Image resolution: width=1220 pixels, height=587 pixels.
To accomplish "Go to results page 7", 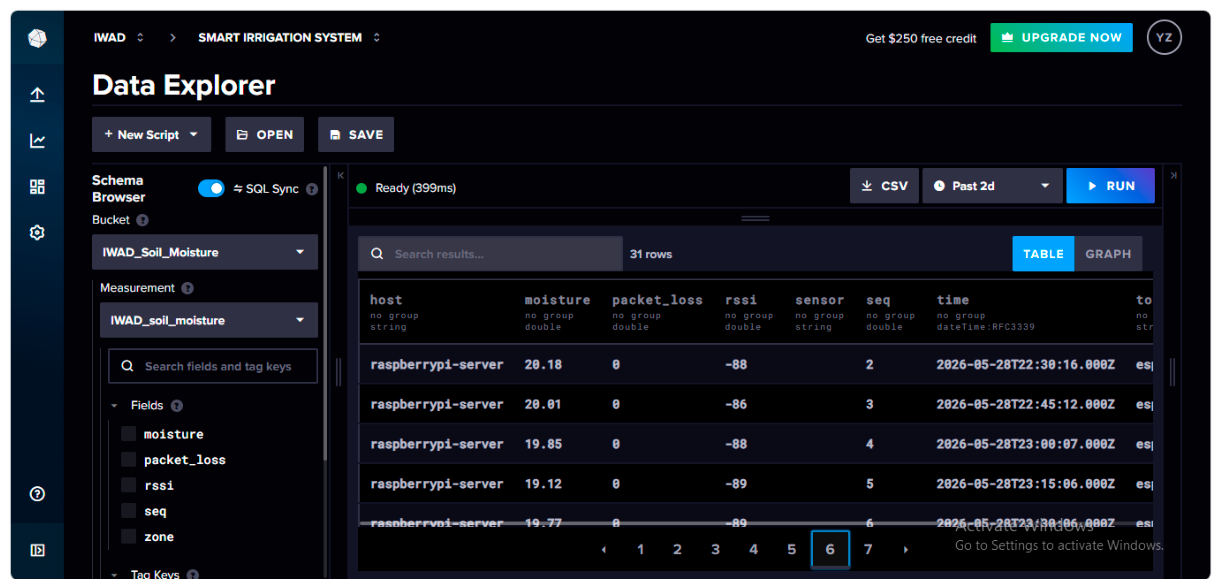I will [x=868, y=550].
